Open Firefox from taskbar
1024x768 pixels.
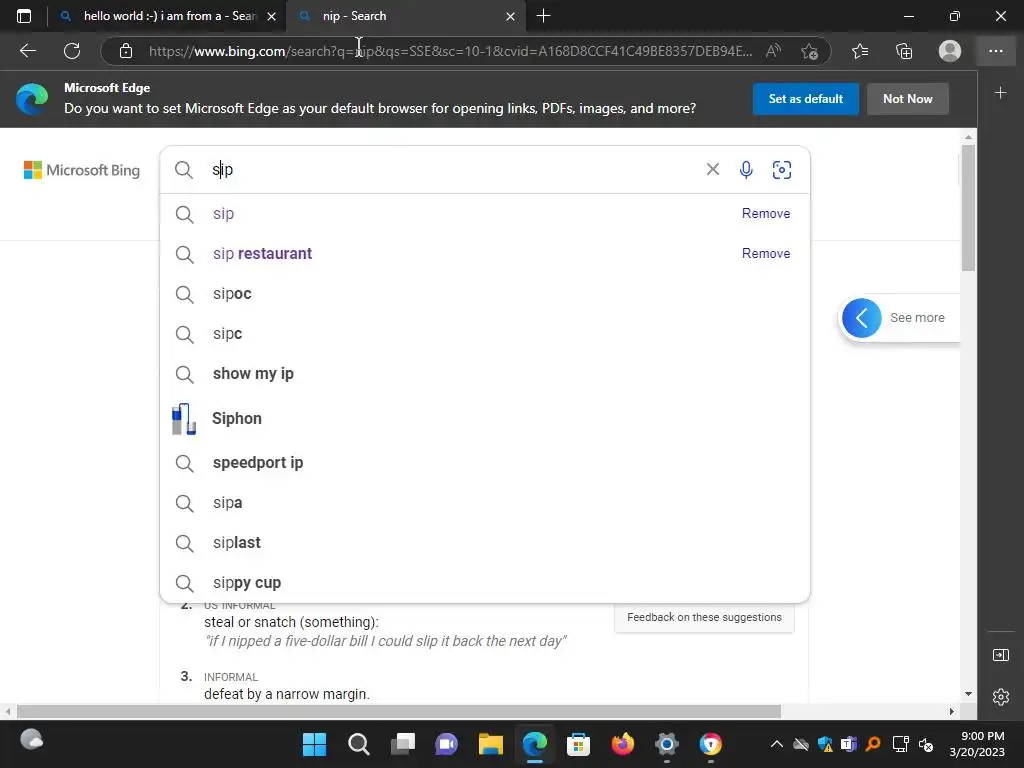point(622,744)
